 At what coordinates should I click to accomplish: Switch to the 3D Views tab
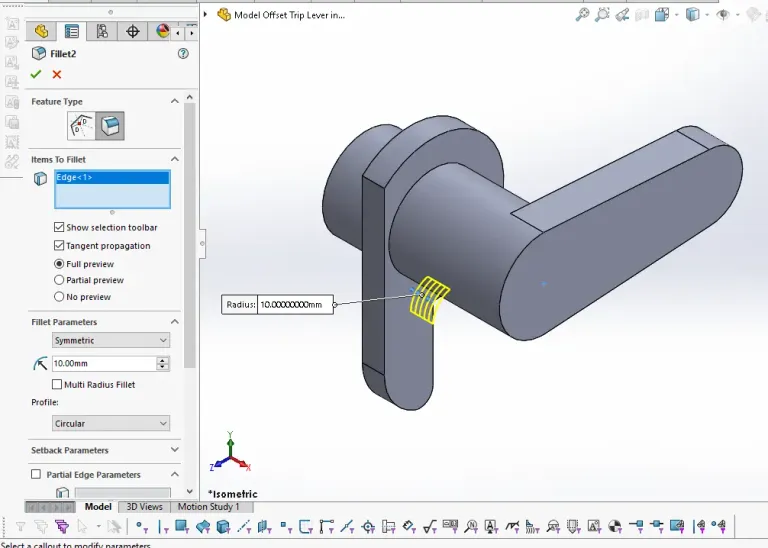(144, 507)
